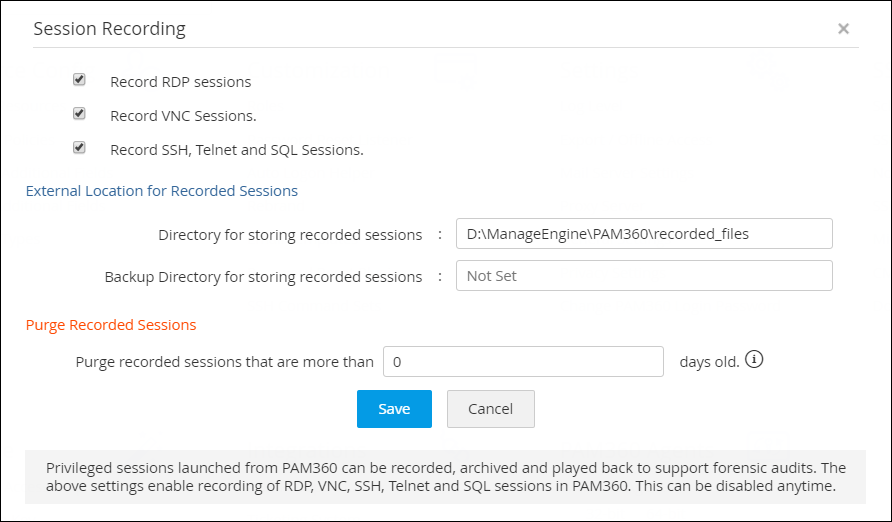This screenshot has width=892, height=522.
Task: Click the Purge recorded sessions older than label
Action: tap(225, 362)
